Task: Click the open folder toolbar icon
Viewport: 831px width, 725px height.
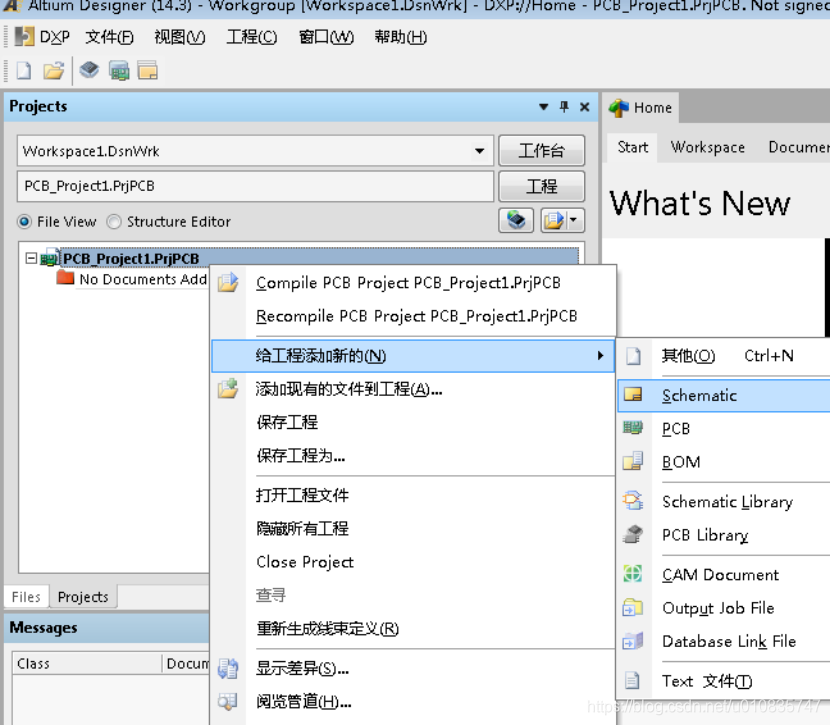Action: [x=54, y=71]
